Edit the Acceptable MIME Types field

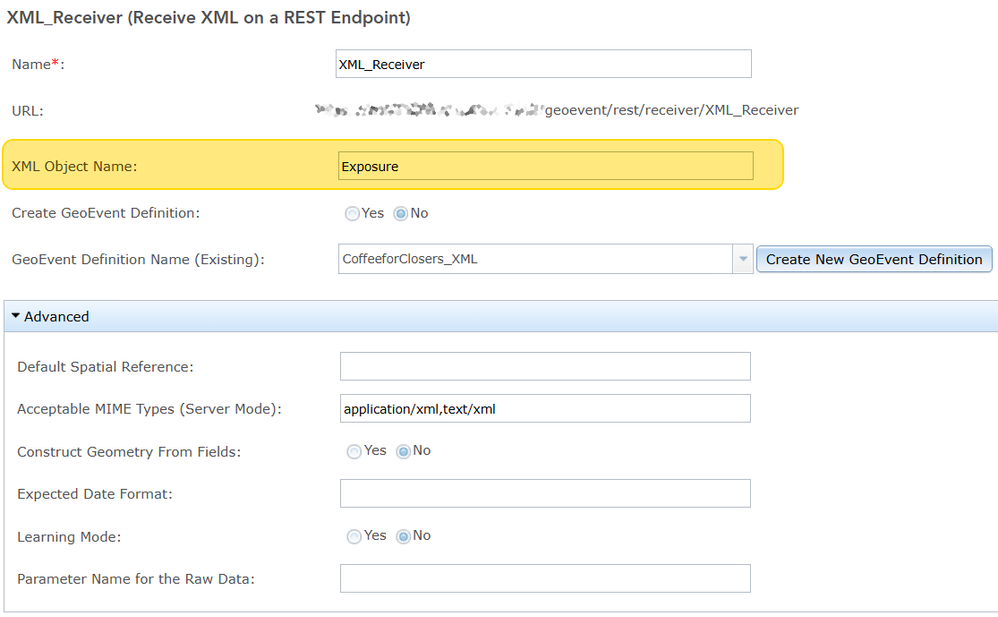545,409
